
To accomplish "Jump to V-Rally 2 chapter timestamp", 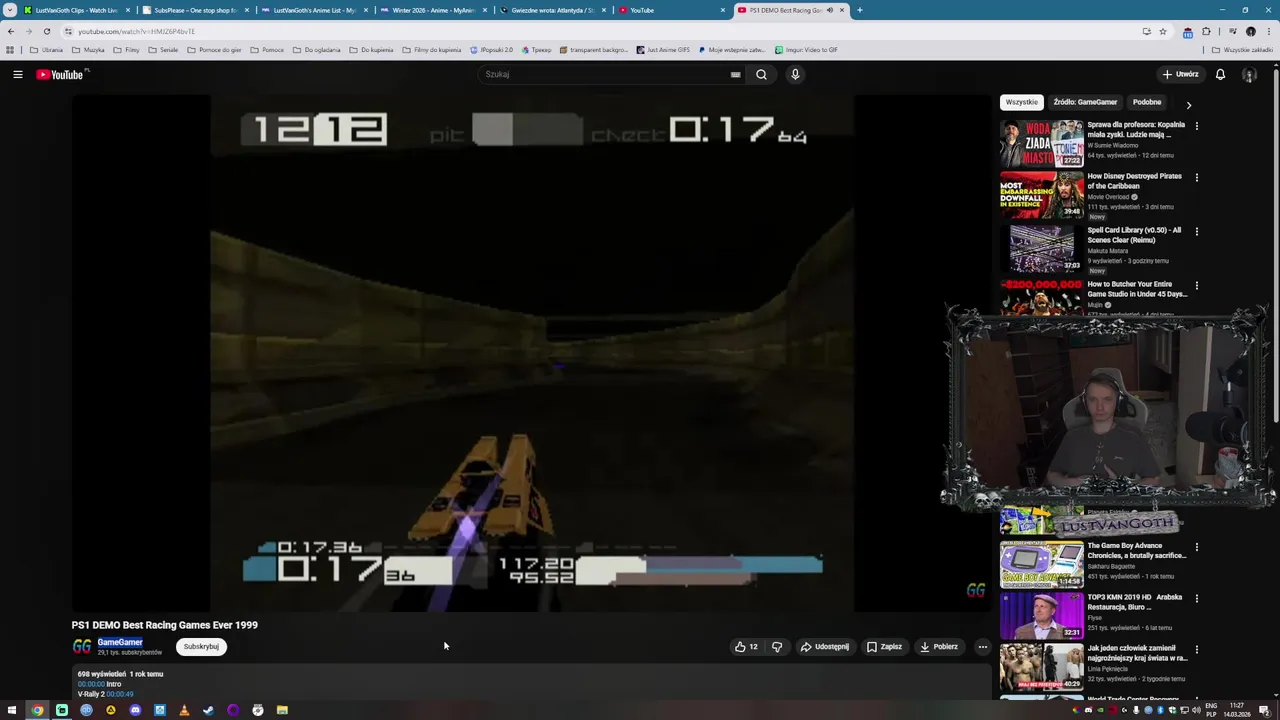I will (119, 694).
